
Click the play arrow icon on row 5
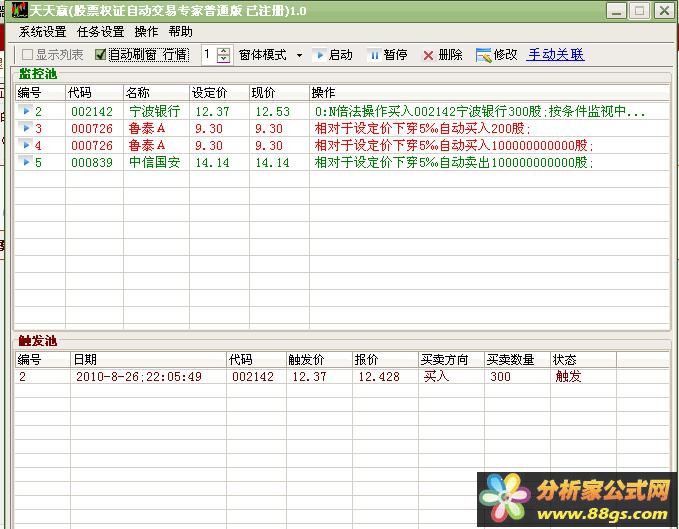coord(26,161)
